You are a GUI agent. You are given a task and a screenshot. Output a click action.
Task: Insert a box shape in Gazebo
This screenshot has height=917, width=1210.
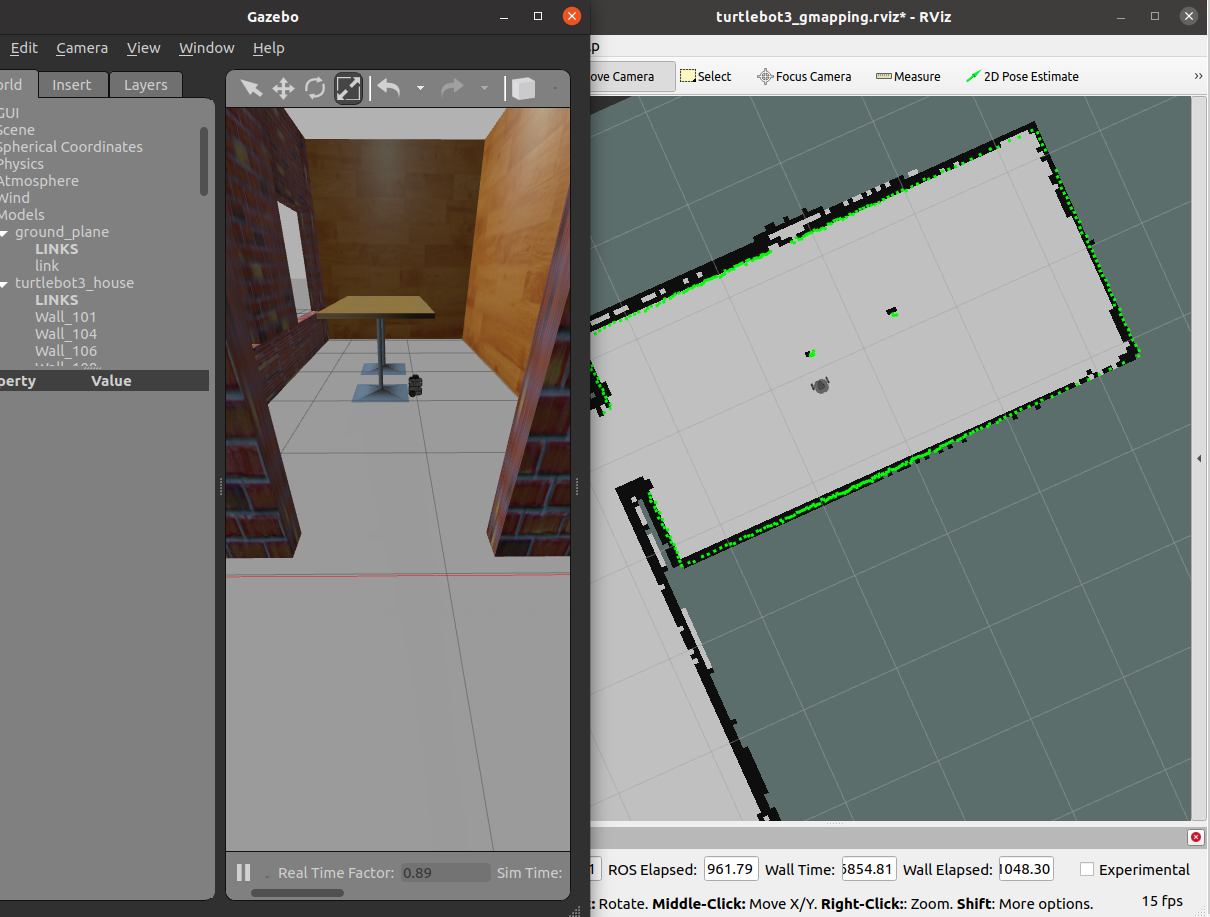coord(523,88)
